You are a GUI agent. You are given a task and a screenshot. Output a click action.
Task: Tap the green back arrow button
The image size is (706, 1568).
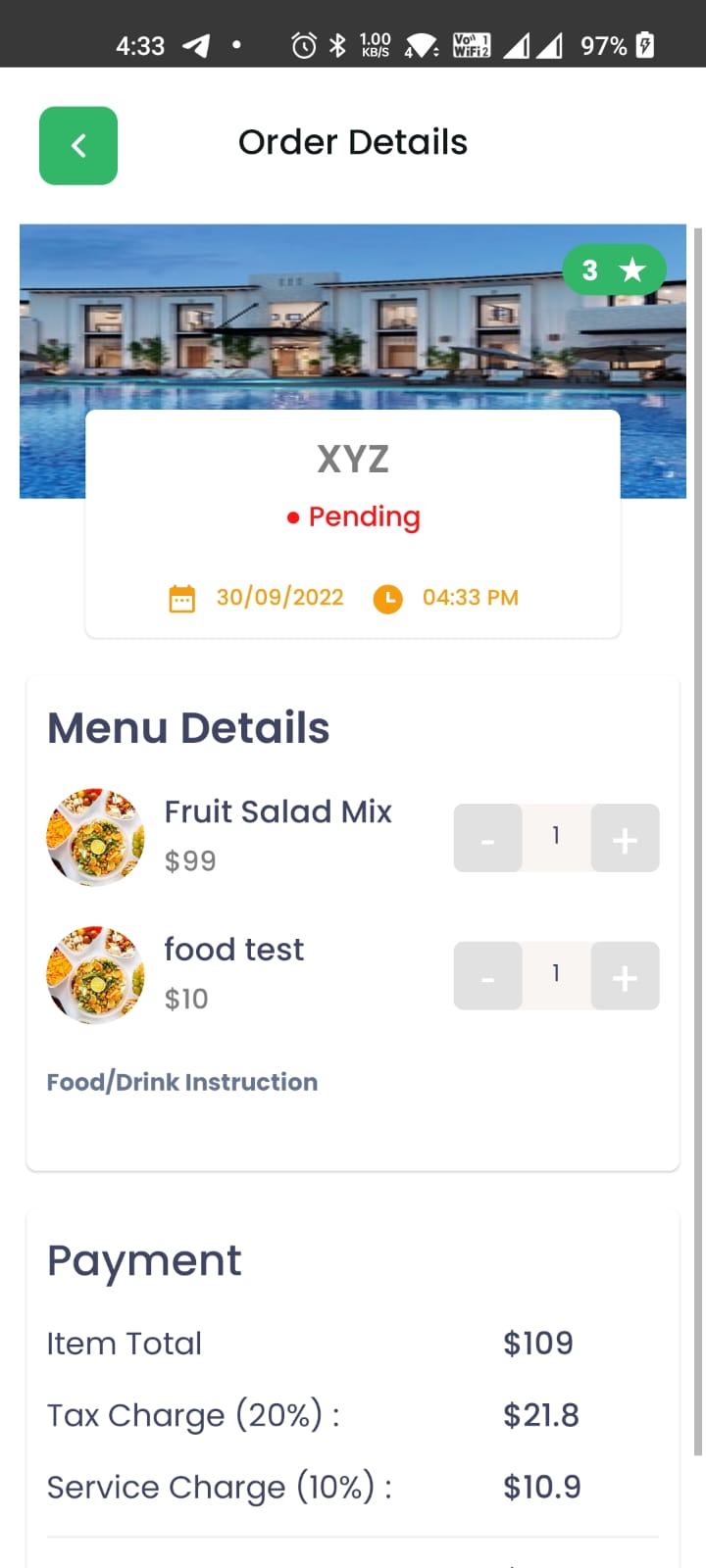[x=78, y=146]
